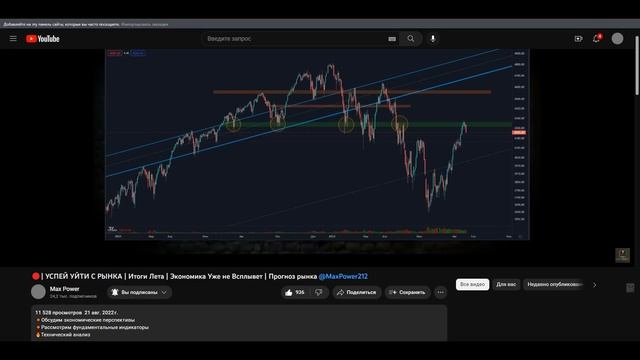Open the notifications bell
640x360 pixels.
click(597, 39)
